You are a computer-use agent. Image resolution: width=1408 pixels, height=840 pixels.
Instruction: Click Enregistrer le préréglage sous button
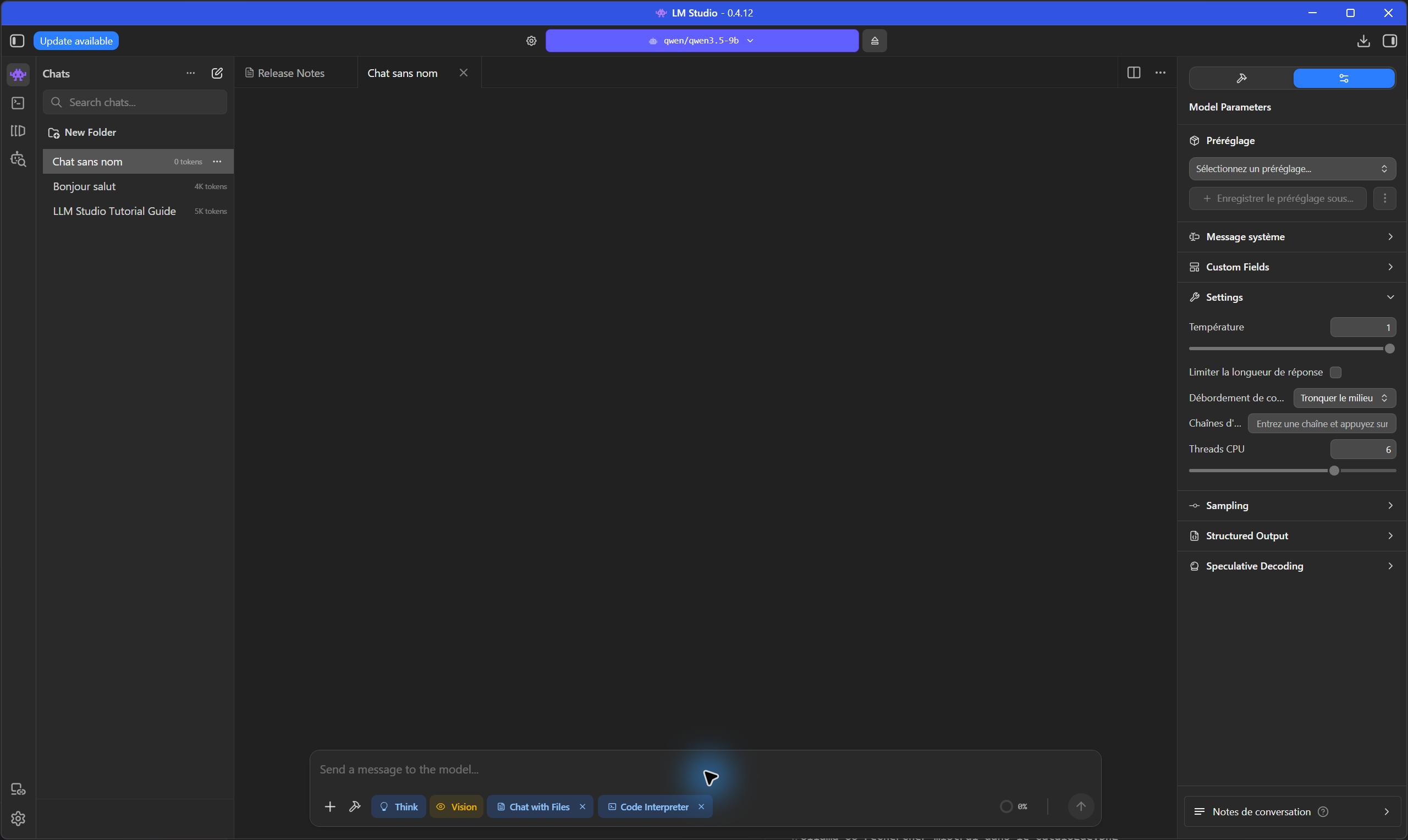pos(1277,198)
